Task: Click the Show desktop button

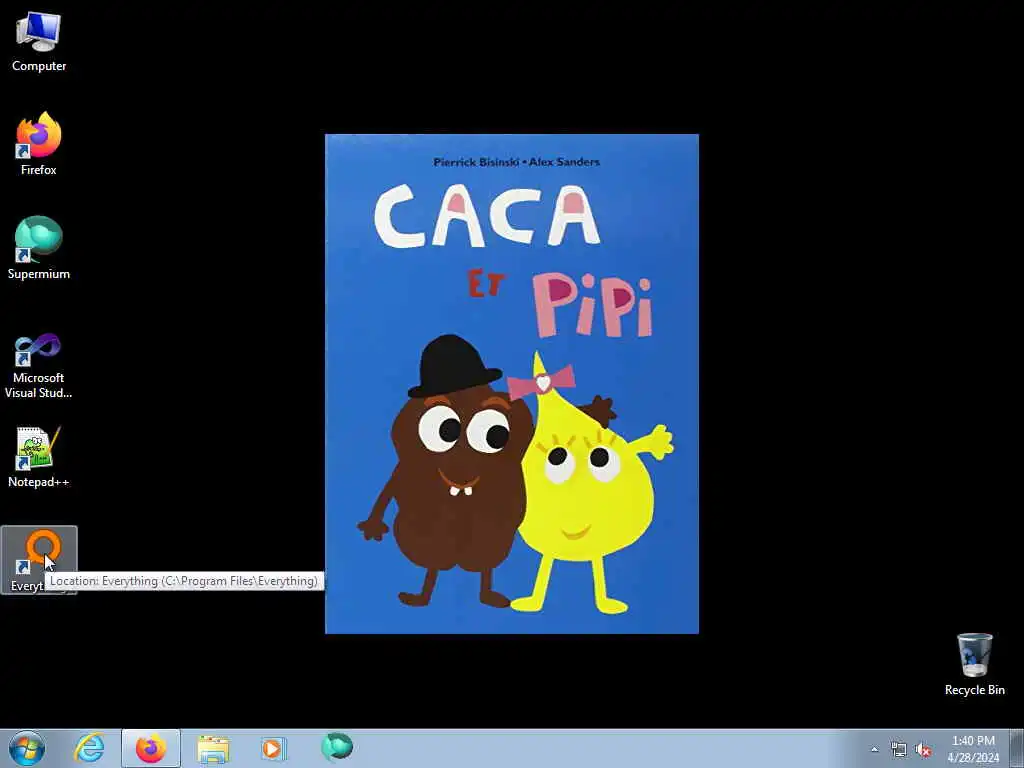Action: pos(1017,748)
